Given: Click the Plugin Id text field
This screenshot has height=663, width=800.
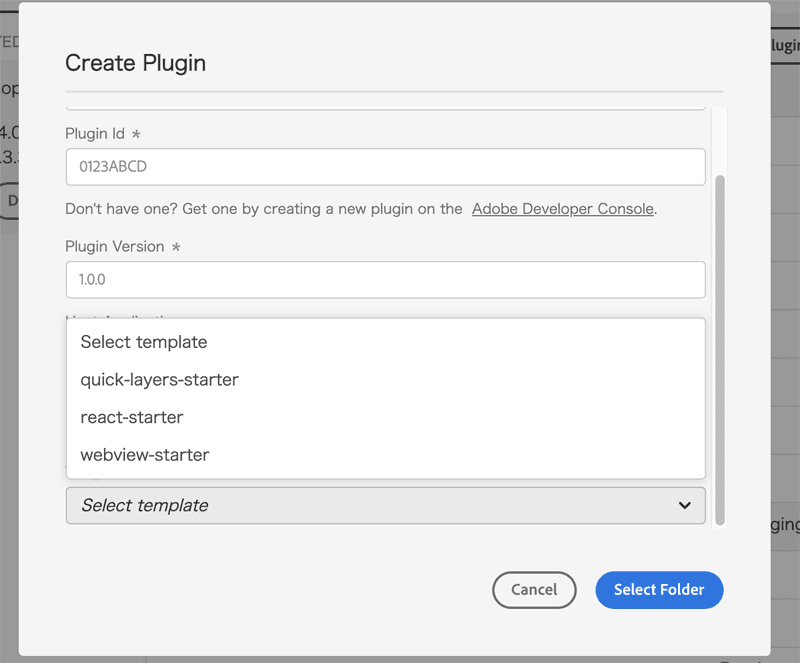Looking at the screenshot, I should pyautogui.click(x=385, y=167).
